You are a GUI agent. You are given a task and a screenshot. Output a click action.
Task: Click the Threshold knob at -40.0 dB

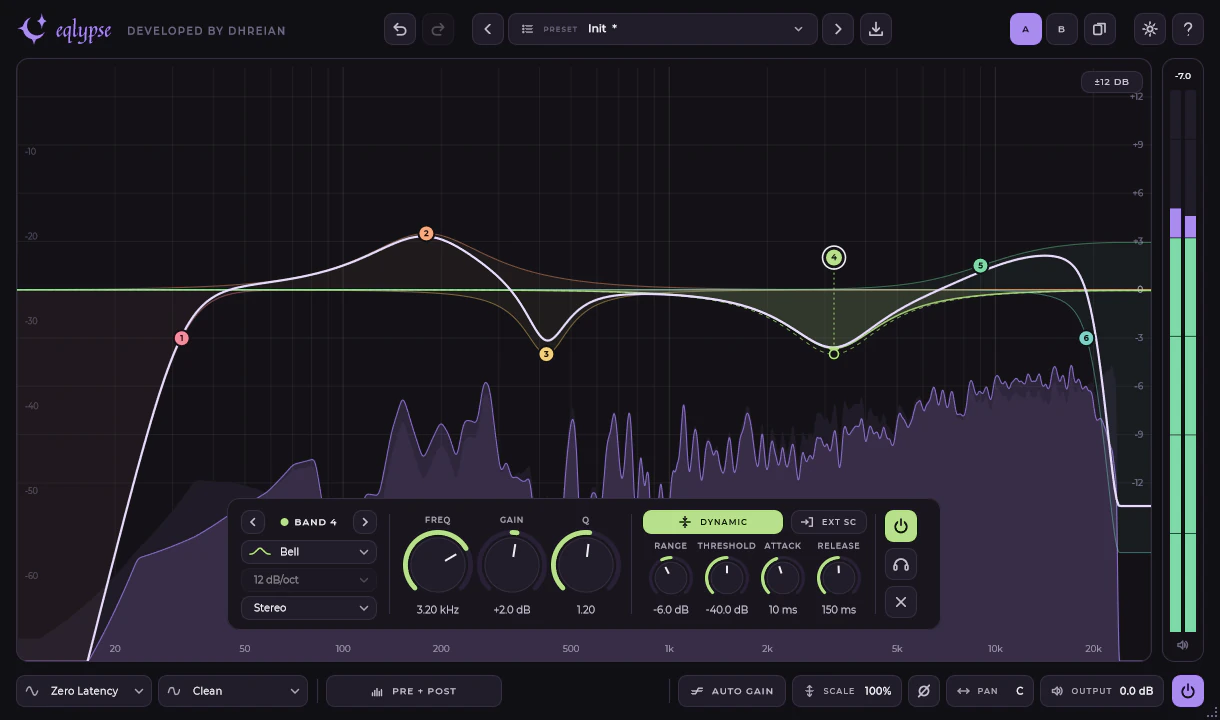tap(727, 577)
